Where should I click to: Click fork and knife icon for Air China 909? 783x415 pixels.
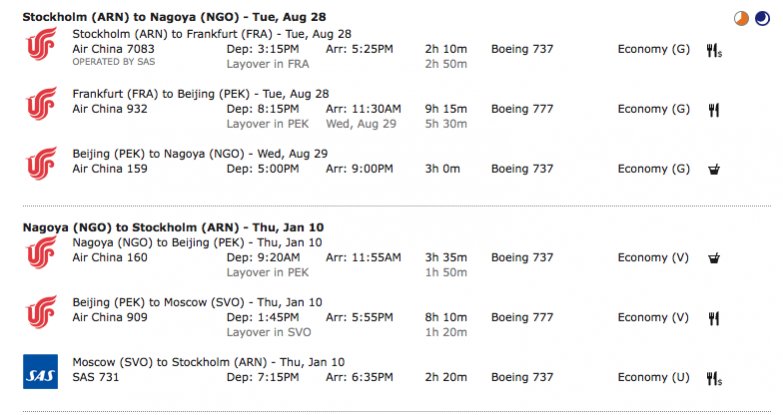tap(714, 318)
